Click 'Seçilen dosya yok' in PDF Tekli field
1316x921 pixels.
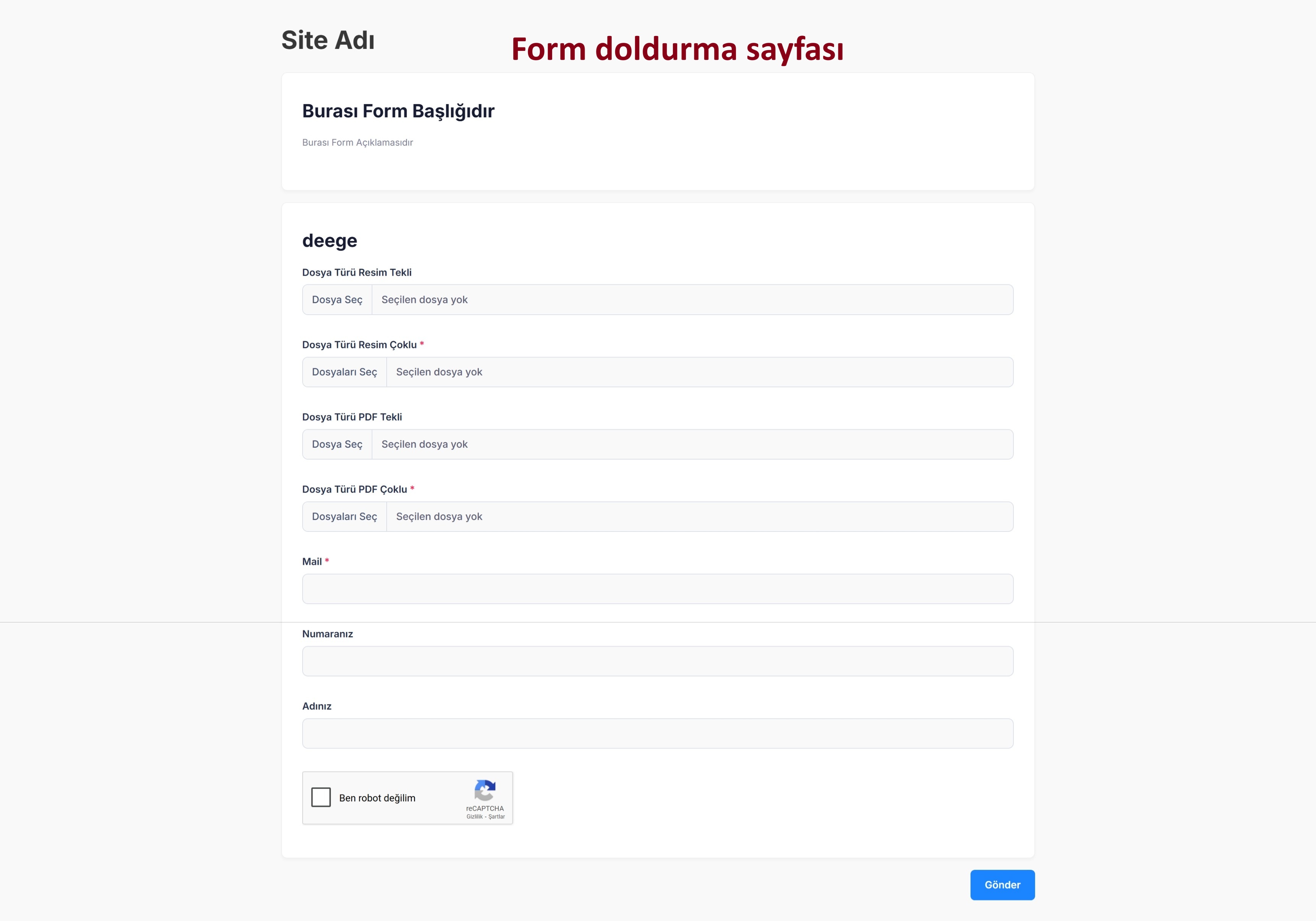coord(425,444)
